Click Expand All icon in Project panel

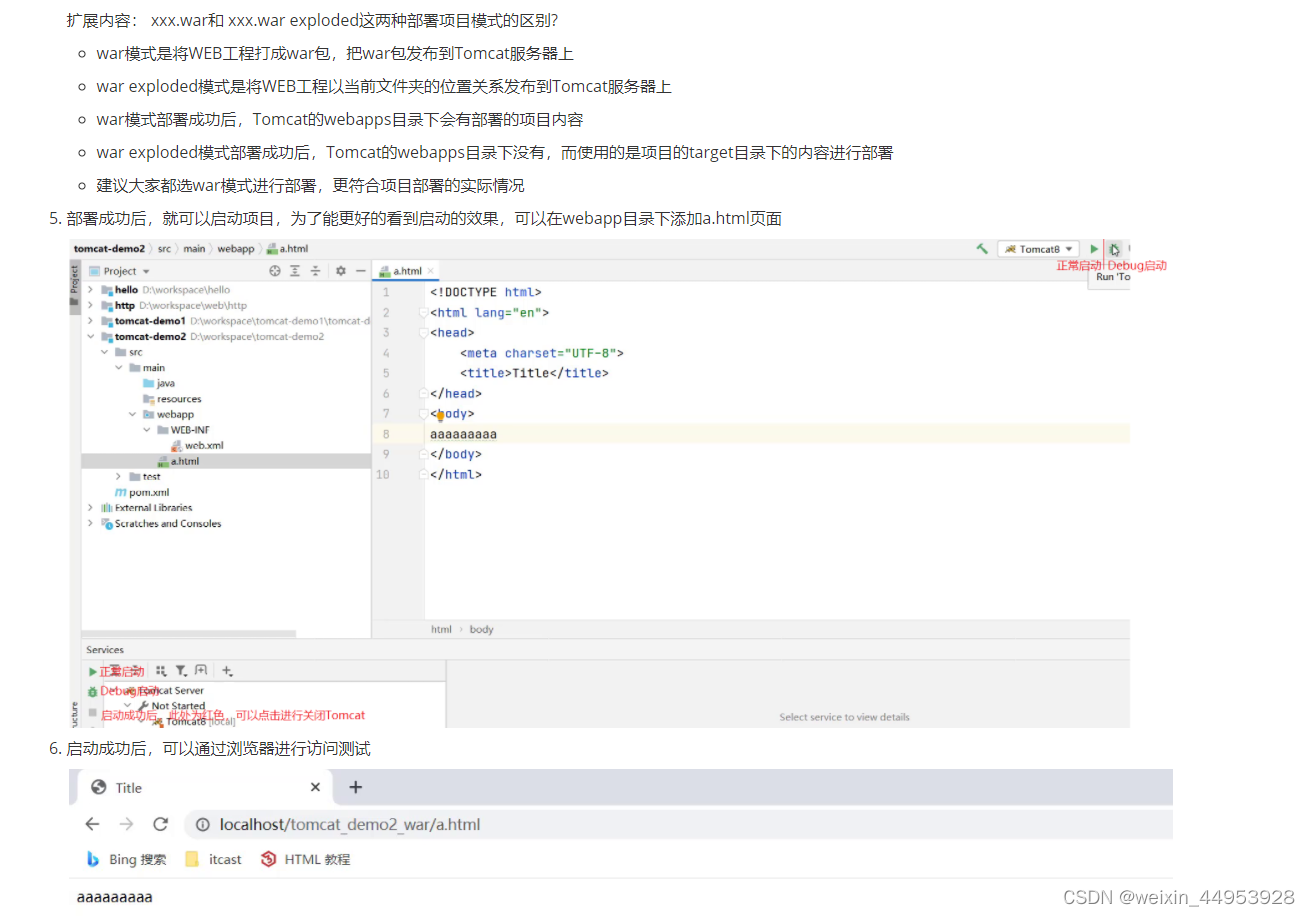pyautogui.click(x=295, y=271)
